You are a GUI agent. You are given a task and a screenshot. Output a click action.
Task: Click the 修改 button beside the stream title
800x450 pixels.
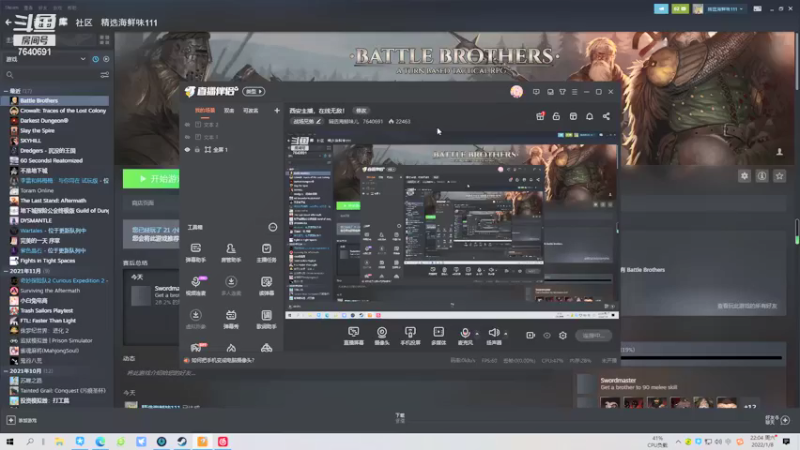361,110
